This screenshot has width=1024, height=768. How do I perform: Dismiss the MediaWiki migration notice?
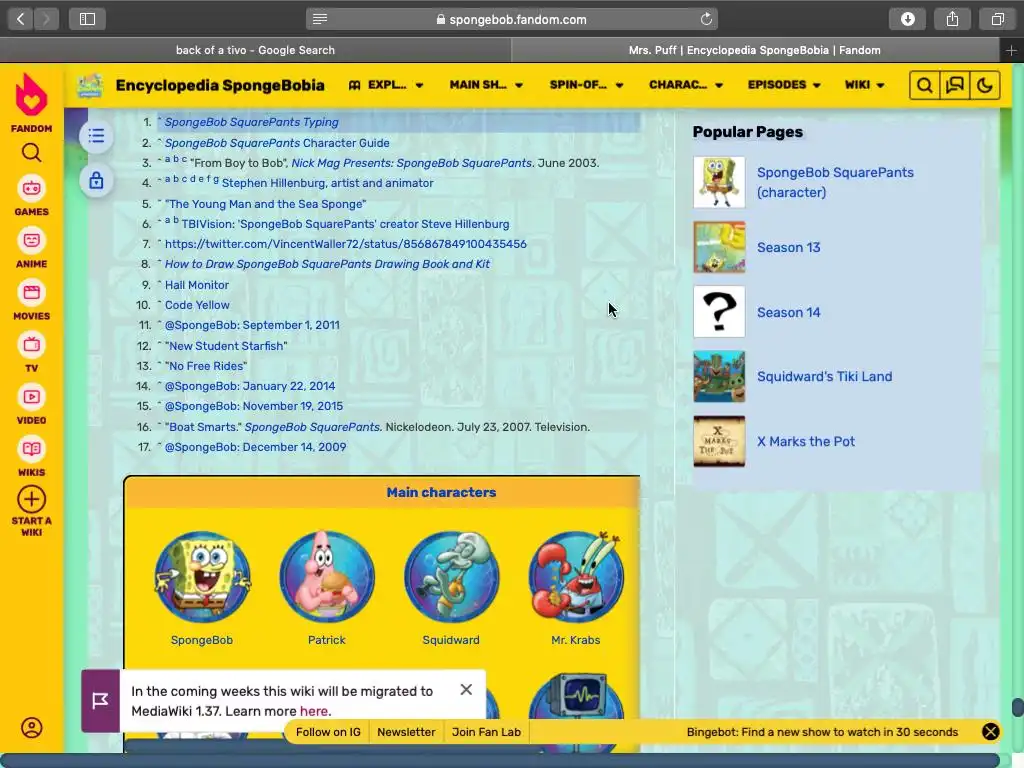[466, 690]
